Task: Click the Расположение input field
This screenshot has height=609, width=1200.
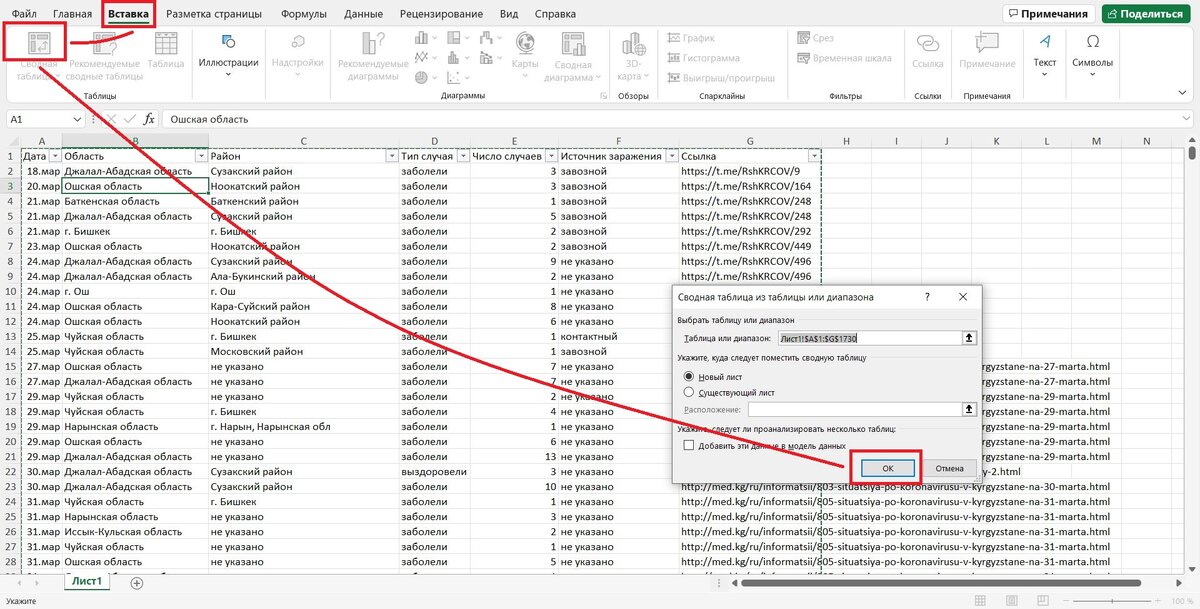Action: pos(854,409)
